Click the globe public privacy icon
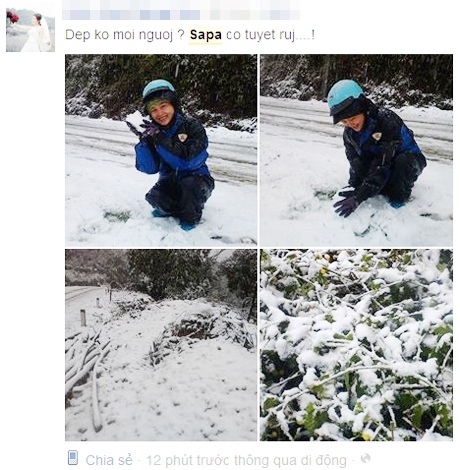460x470 pixels. pyautogui.click(x=366, y=458)
